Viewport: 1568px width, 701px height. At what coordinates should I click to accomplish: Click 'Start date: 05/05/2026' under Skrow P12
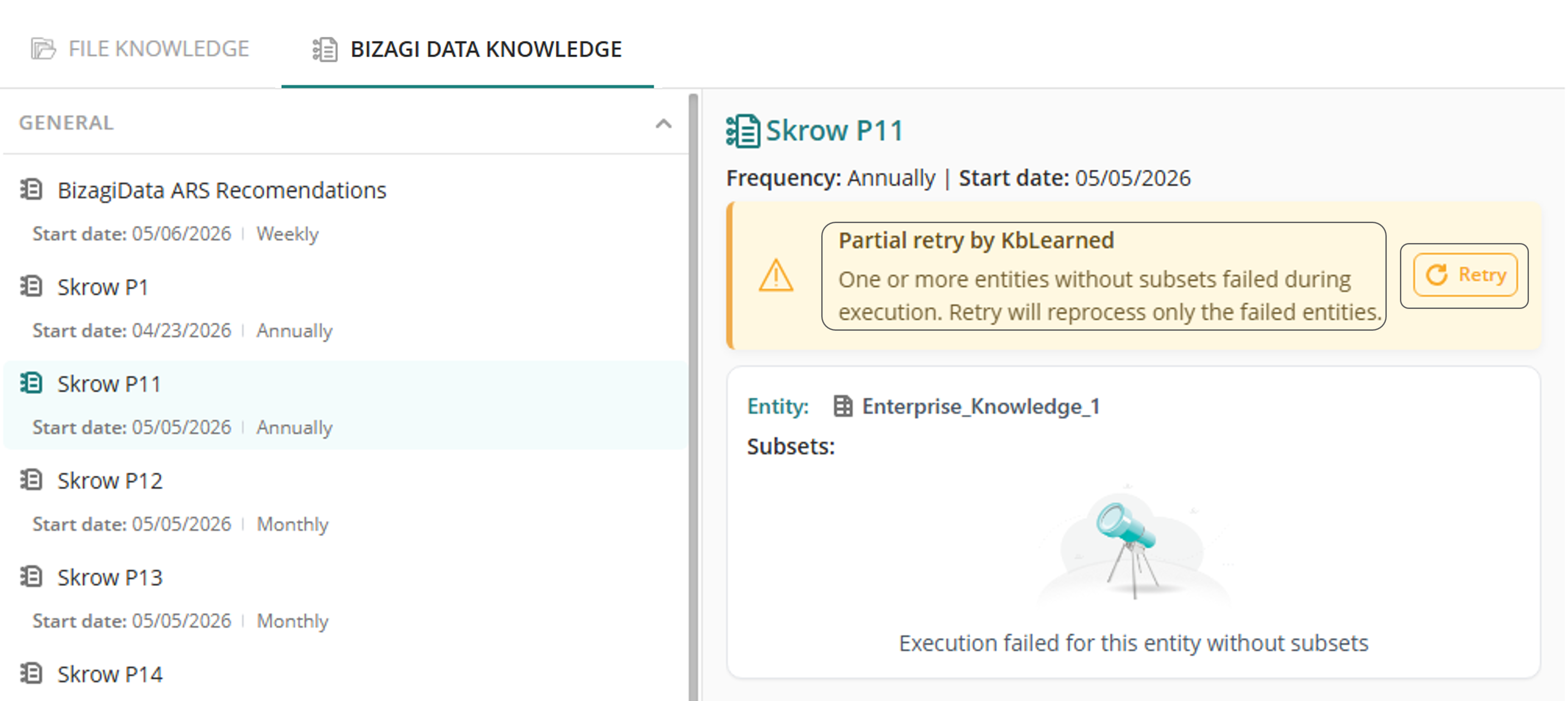click(x=132, y=524)
